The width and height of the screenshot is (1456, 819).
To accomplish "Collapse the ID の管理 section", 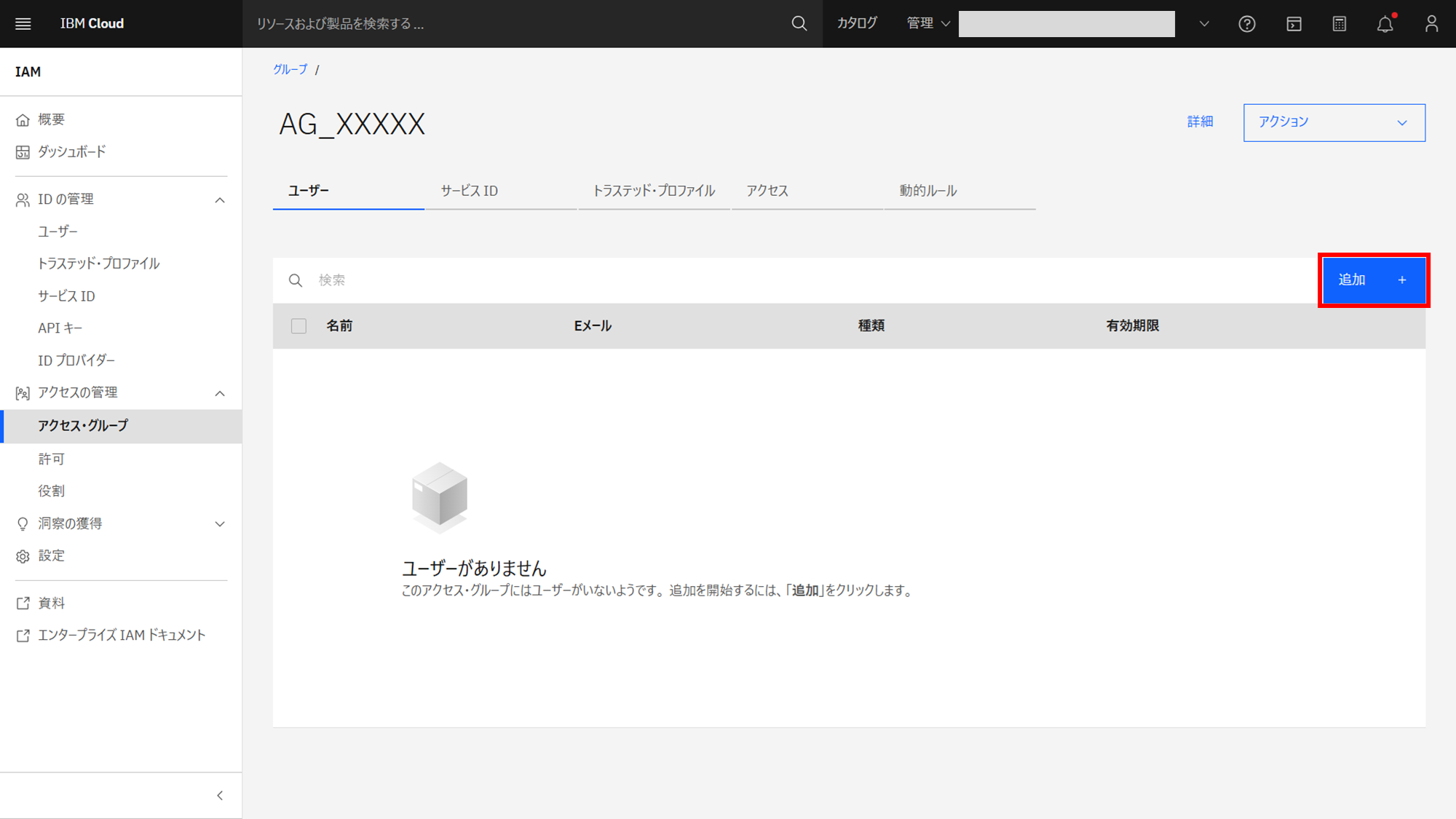I will click(x=220, y=200).
